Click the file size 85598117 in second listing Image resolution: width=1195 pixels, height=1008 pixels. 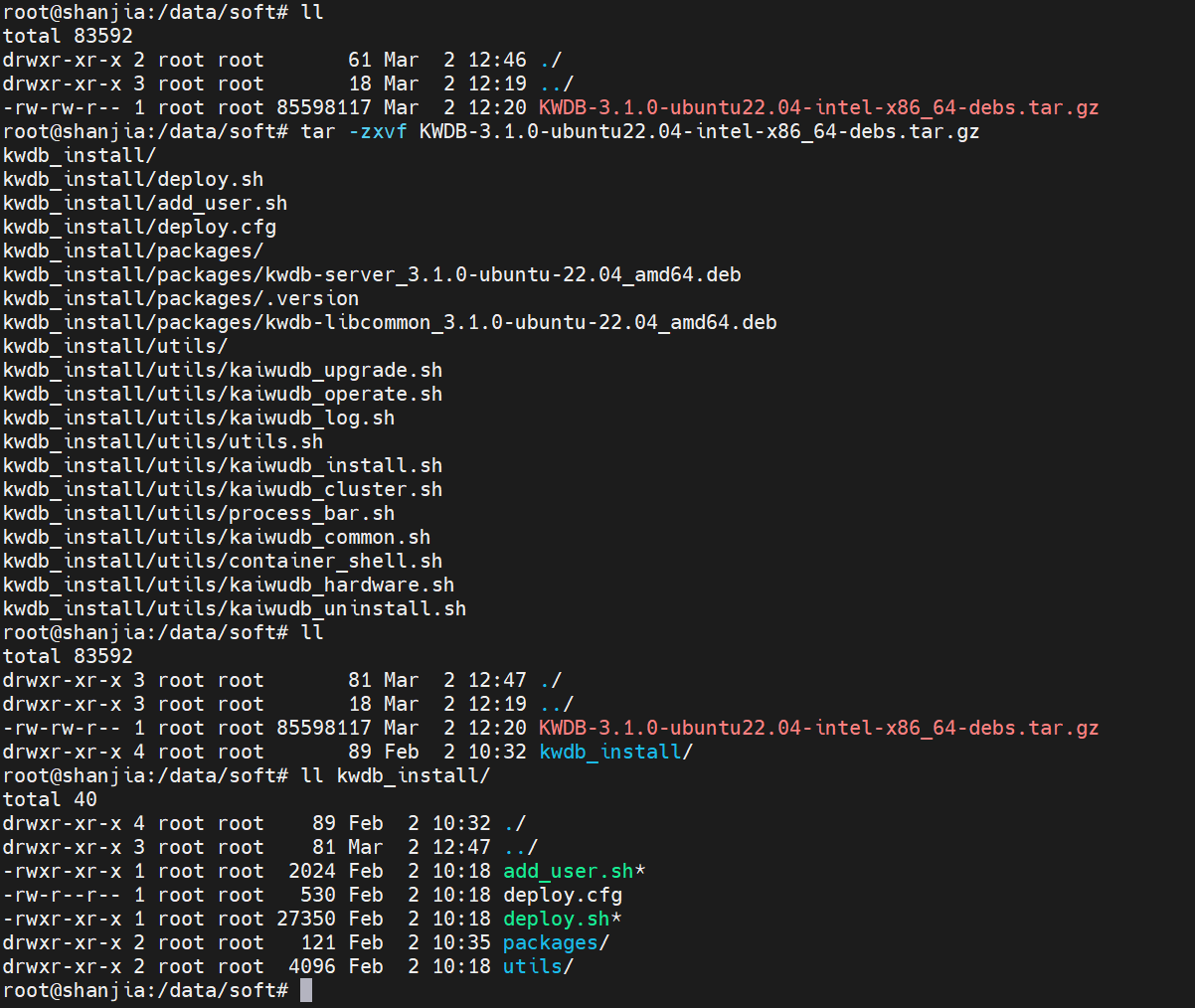click(324, 728)
